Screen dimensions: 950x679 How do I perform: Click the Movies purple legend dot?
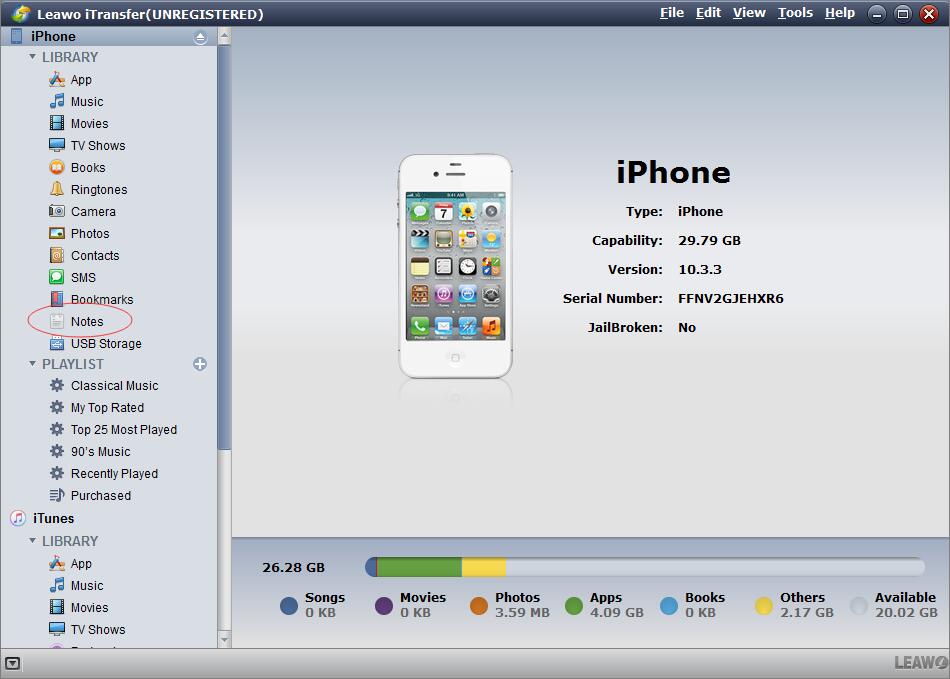tap(384, 606)
